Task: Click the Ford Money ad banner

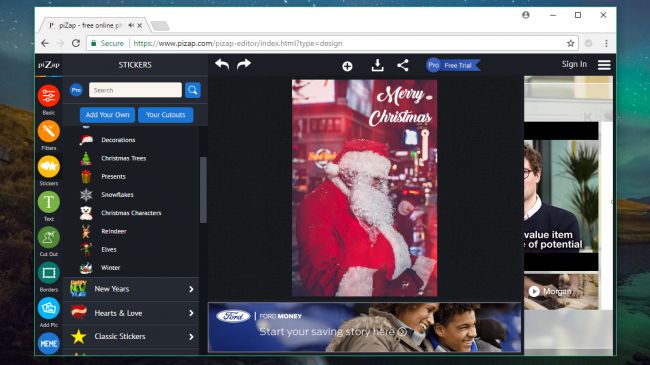Action: click(x=364, y=328)
